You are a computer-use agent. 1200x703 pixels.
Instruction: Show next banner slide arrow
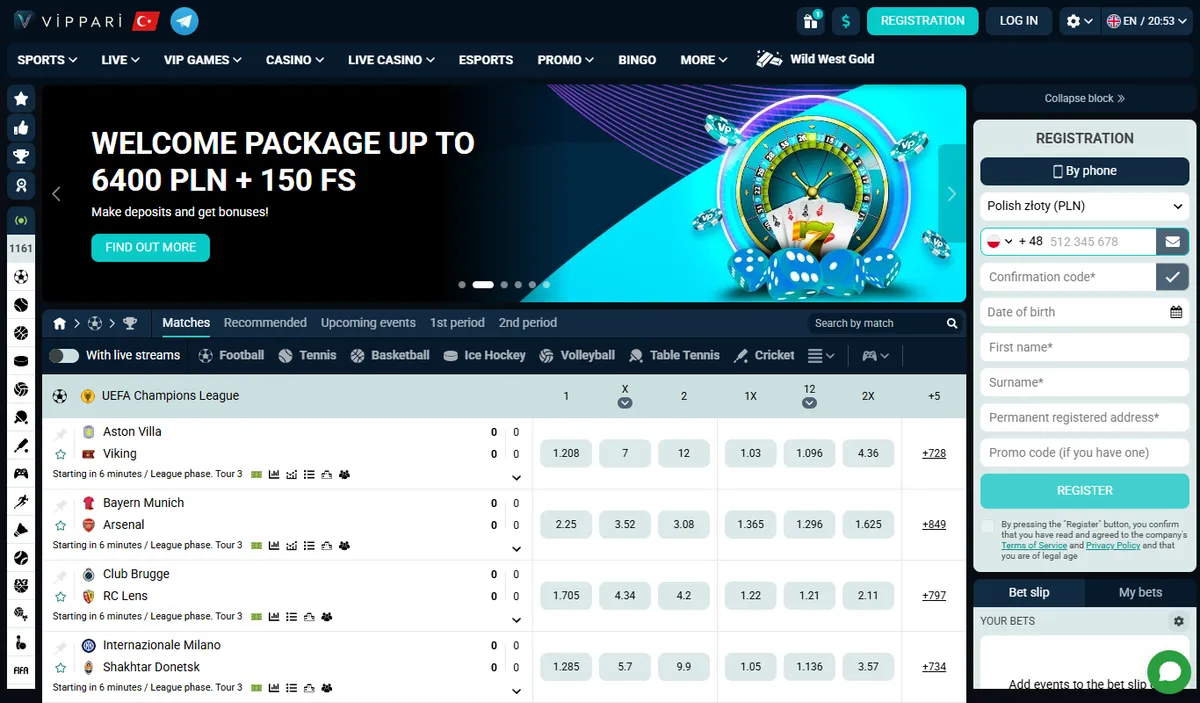pos(952,194)
